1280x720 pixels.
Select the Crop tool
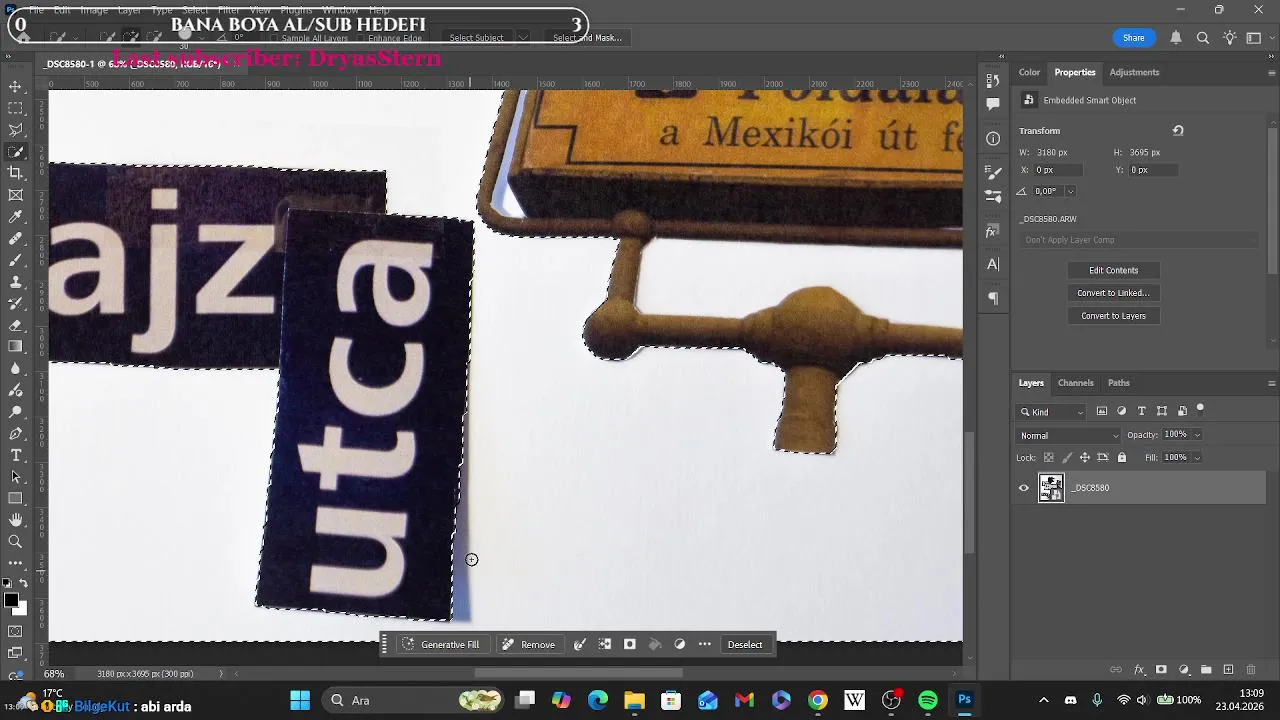tap(16, 173)
